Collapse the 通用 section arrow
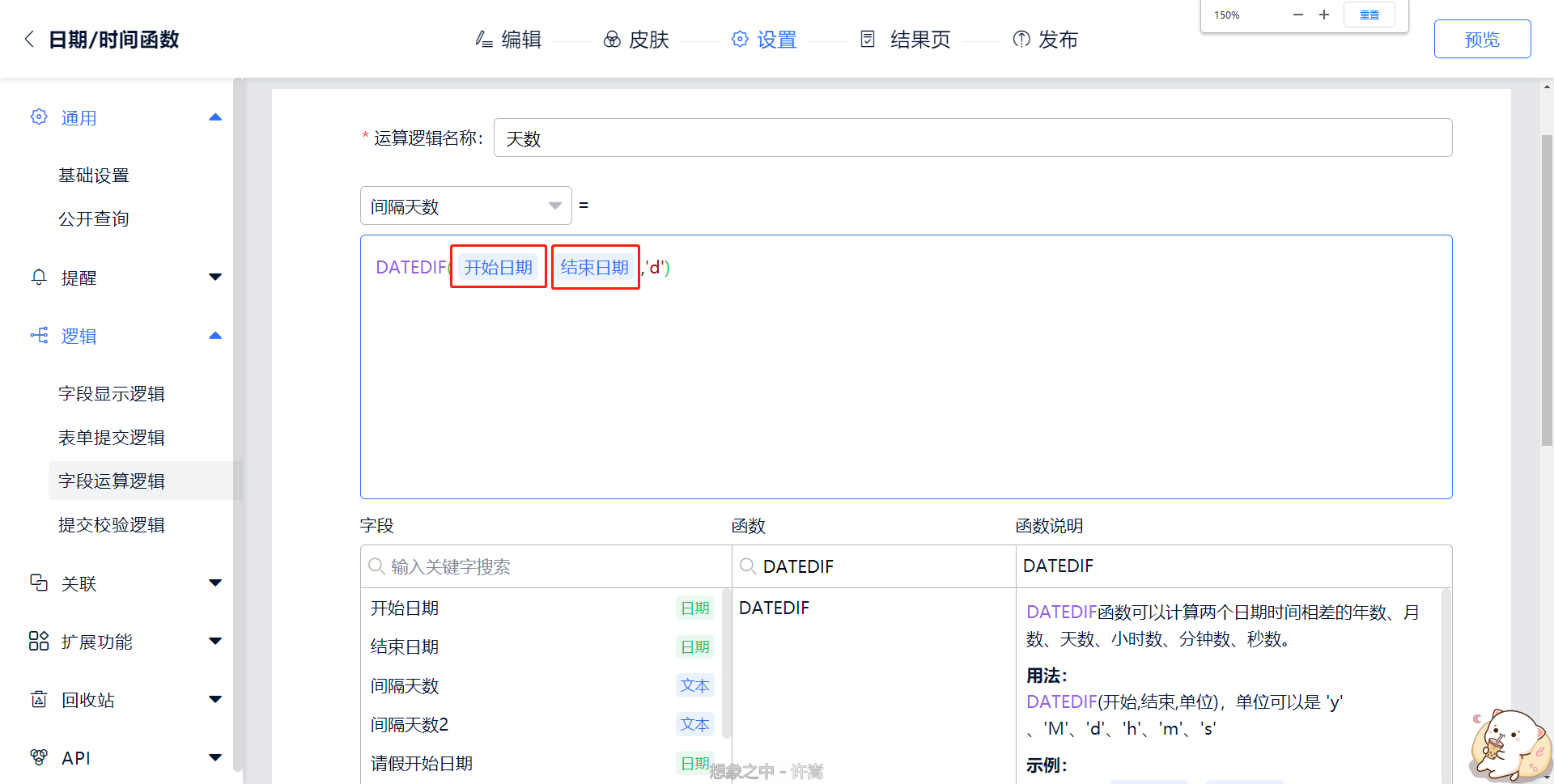 (215, 117)
